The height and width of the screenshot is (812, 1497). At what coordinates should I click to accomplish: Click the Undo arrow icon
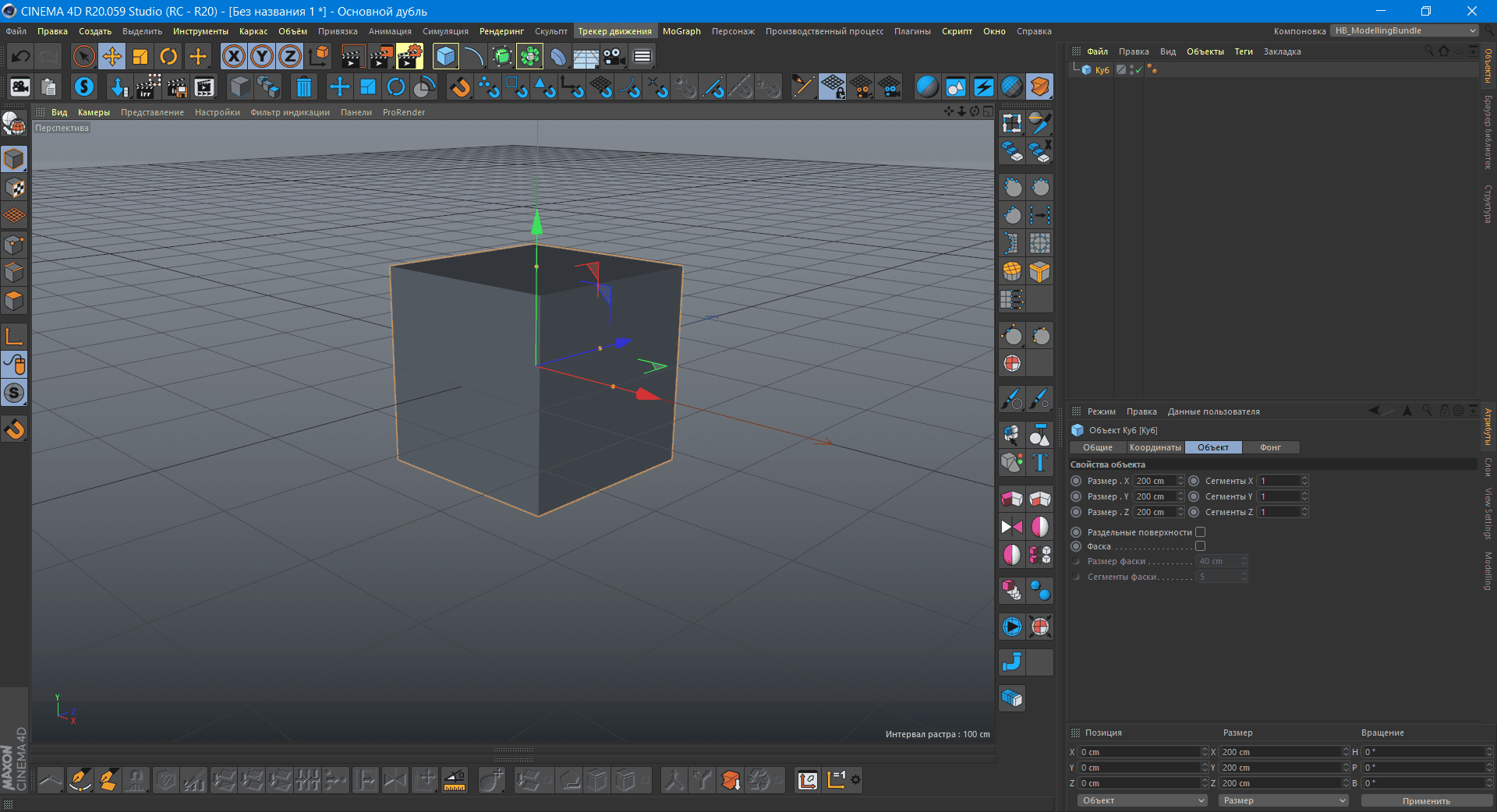21,56
